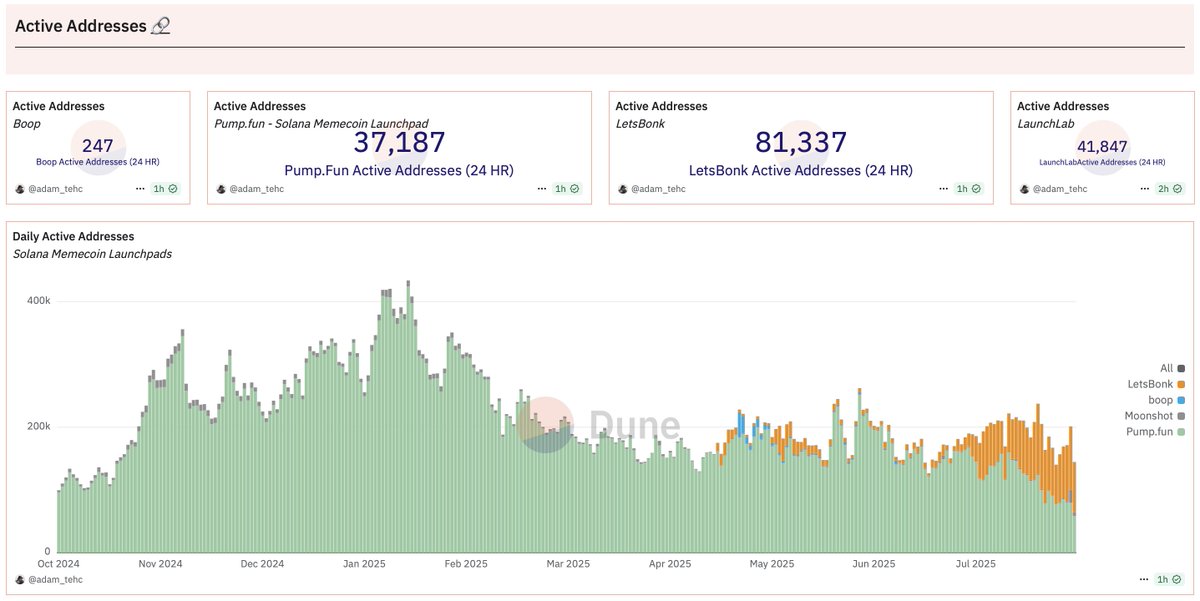Click the author avatar on Boop card

[x=20, y=188]
